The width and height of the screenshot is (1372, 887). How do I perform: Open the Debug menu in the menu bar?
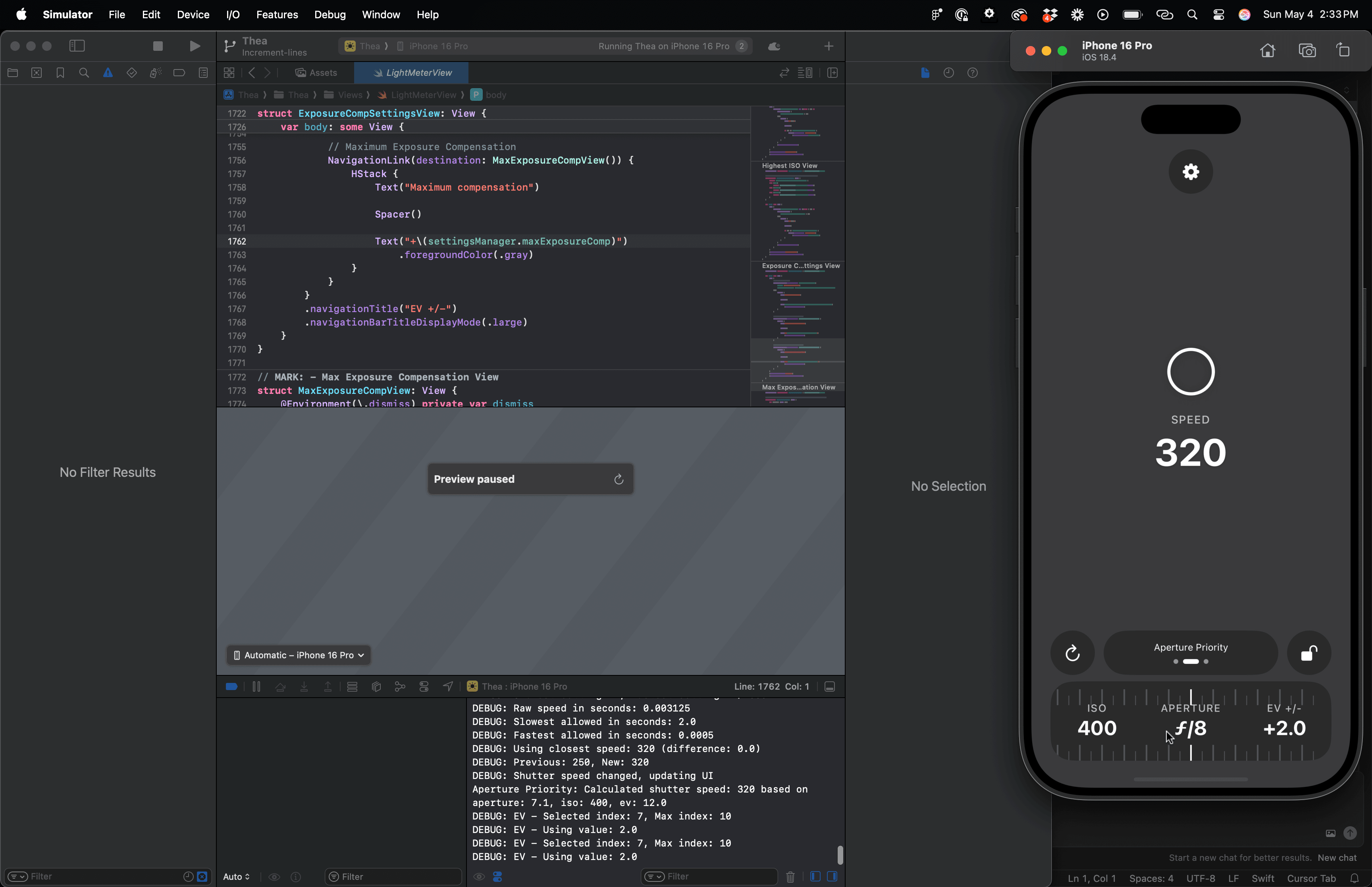coord(330,14)
